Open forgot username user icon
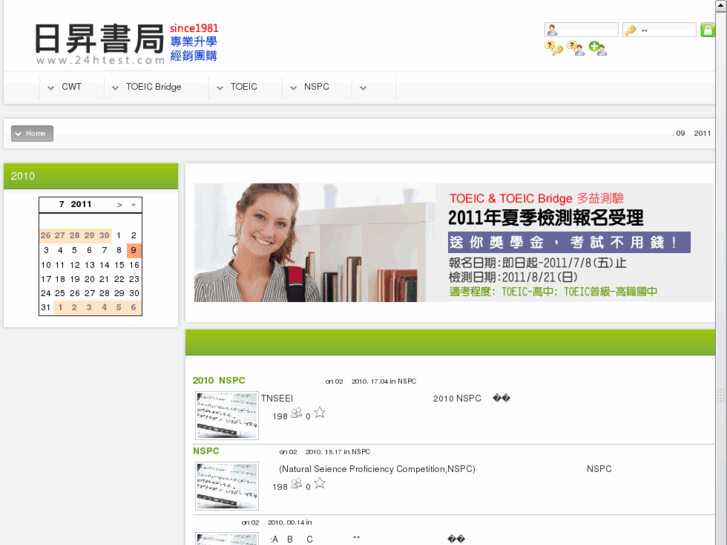The image size is (727, 545). click(576, 48)
